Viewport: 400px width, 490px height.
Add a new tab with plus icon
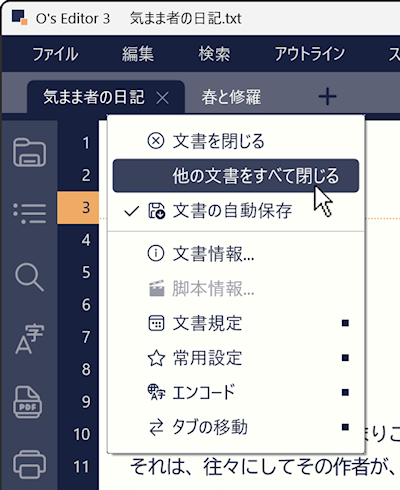tap(327, 97)
